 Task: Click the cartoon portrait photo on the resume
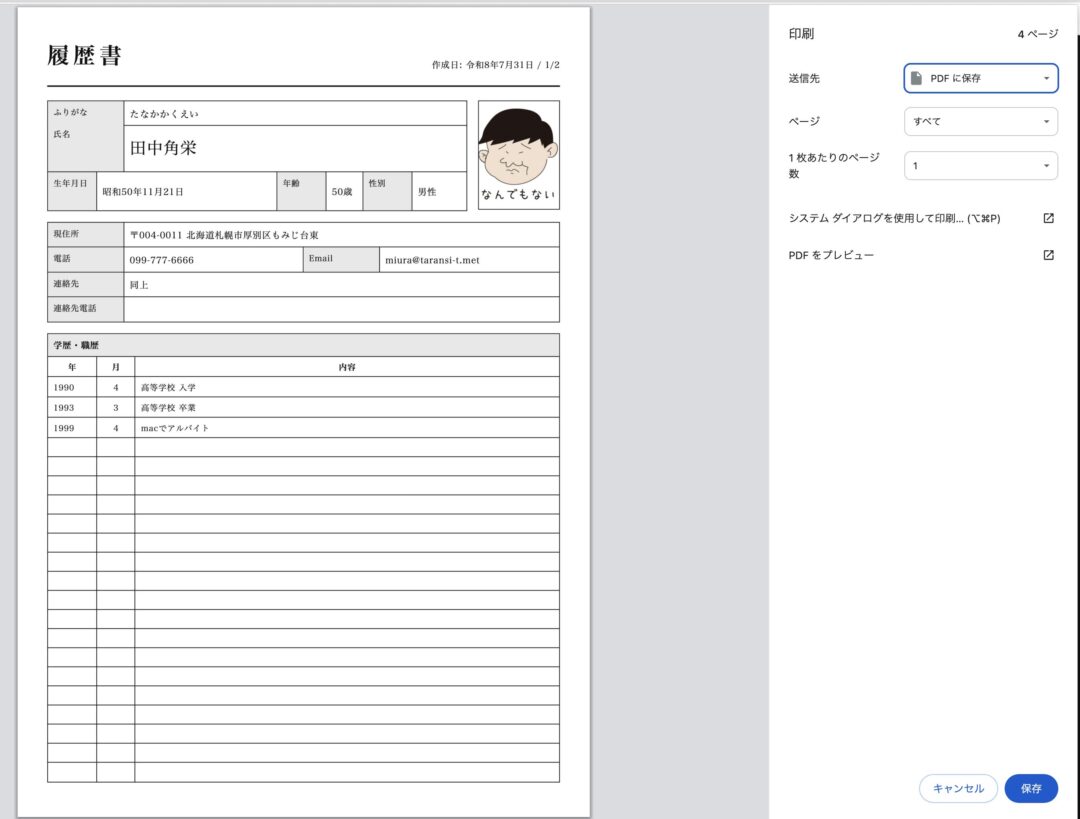coord(519,155)
